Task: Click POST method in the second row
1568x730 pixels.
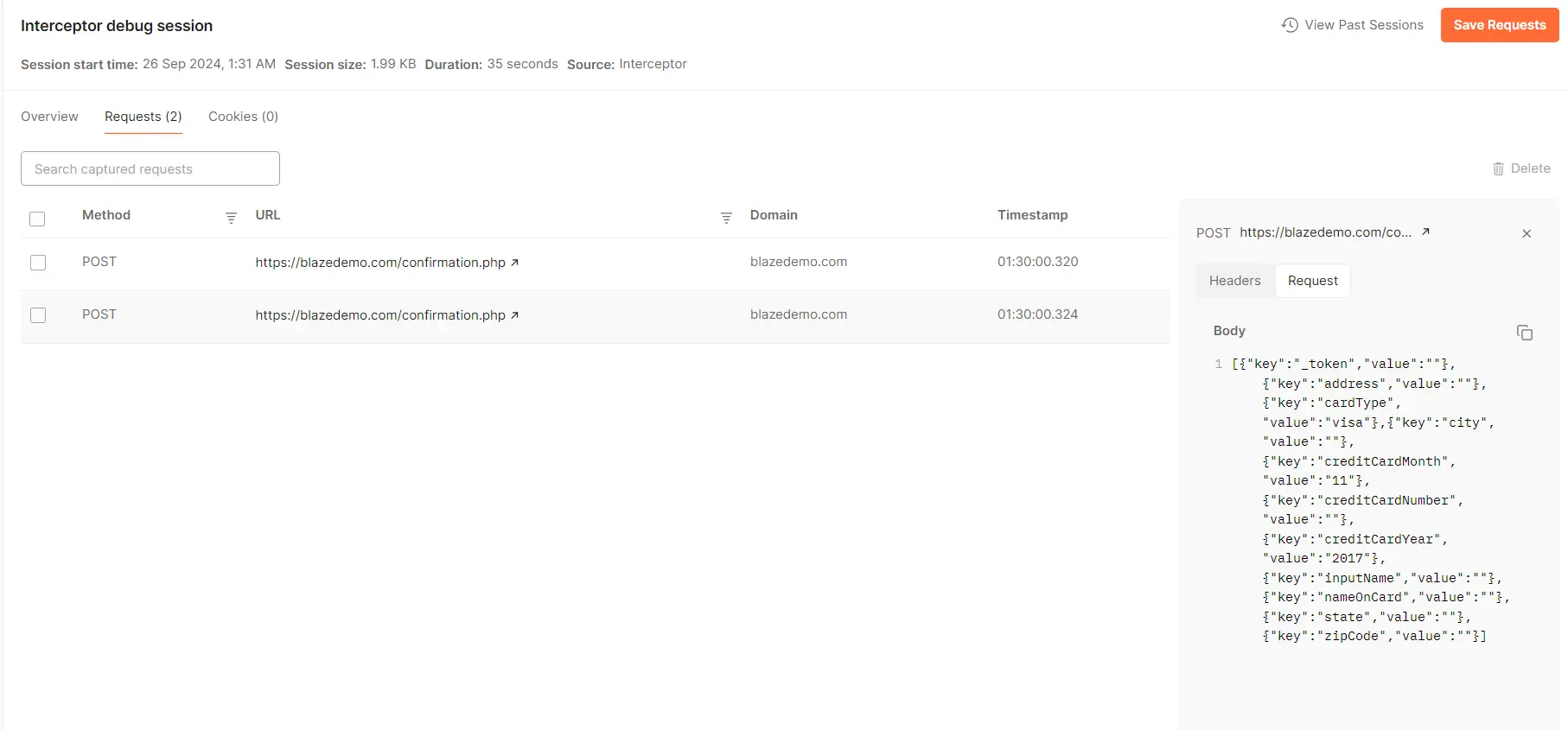Action: pyautogui.click(x=99, y=314)
